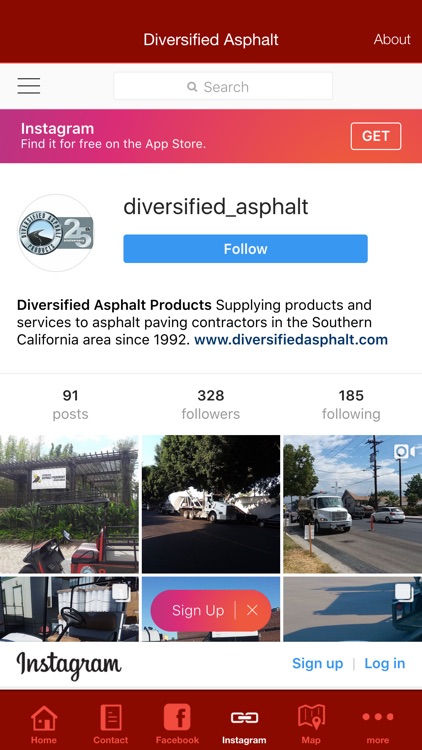Image resolution: width=422 pixels, height=750 pixels.
Task: Click the Log in link
Action: [x=385, y=663]
